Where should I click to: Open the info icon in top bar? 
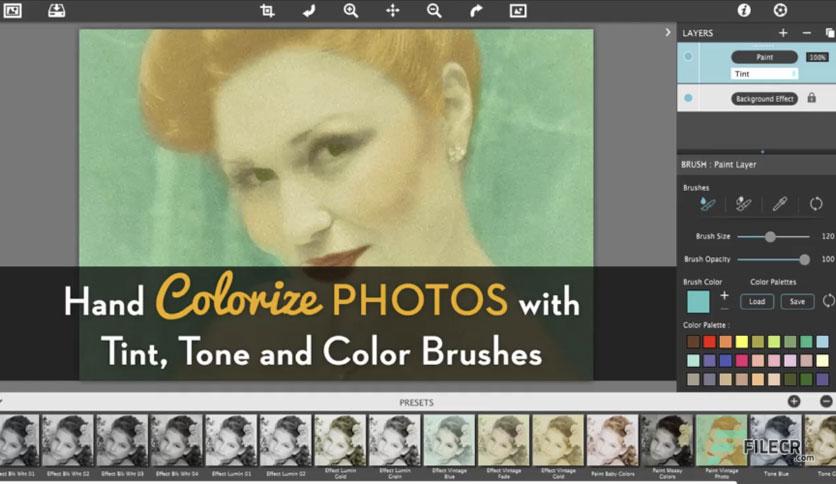click(x=744, y=10)
